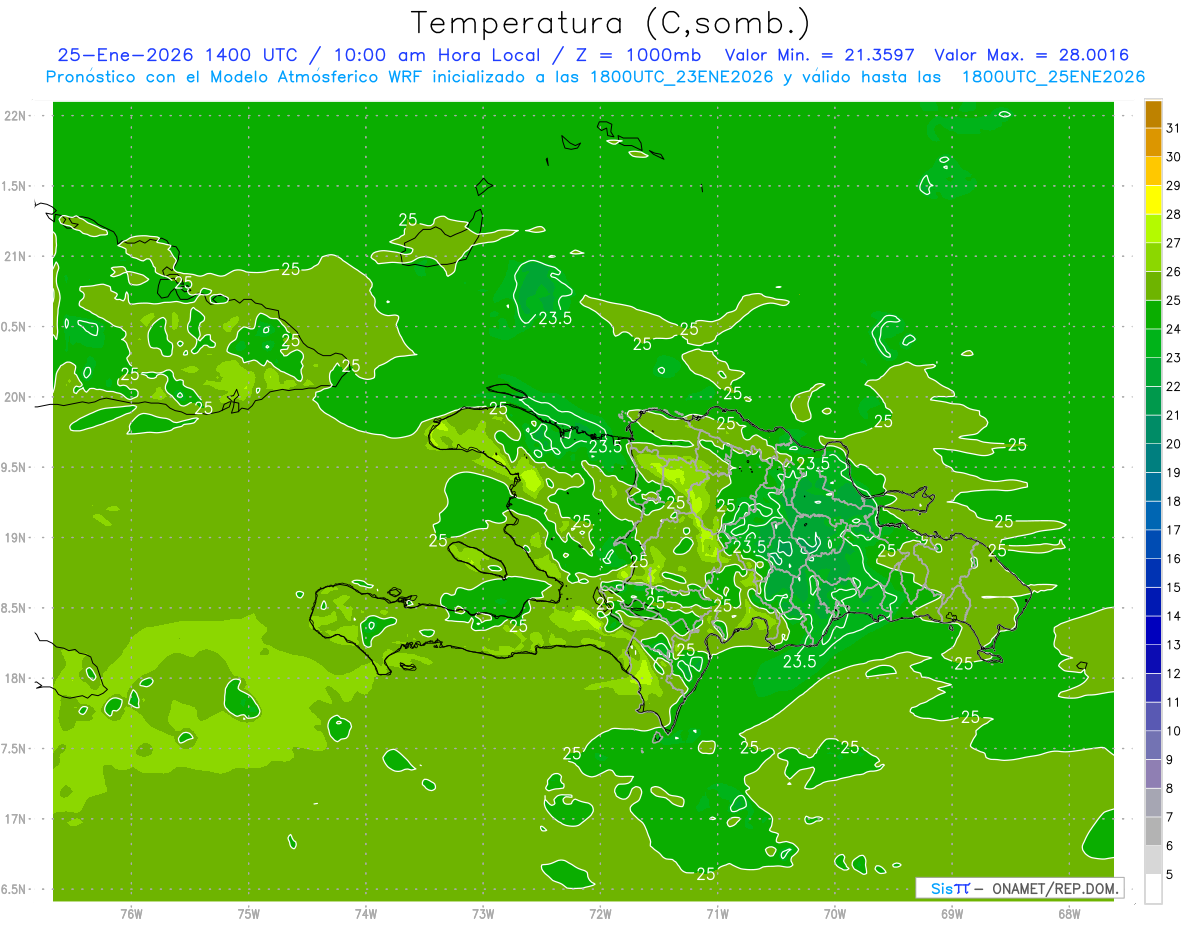1200x927 pixels.
Task: Select the "Z = 1000mb" level text
Action: (x=638, y=55)
